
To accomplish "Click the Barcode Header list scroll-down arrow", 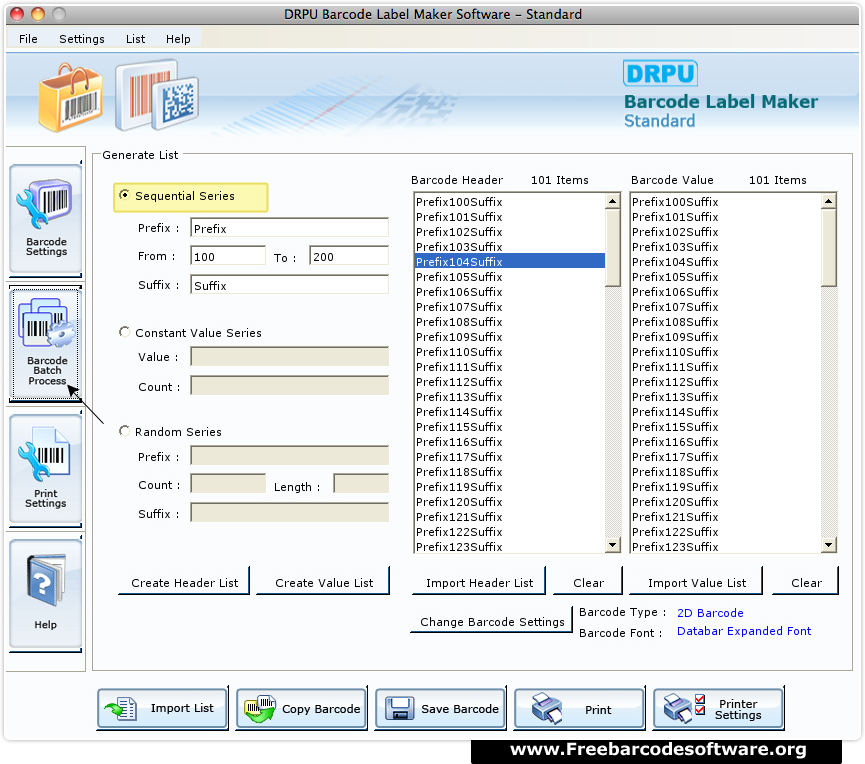I will pyautogui.click(x=613, y=545).
